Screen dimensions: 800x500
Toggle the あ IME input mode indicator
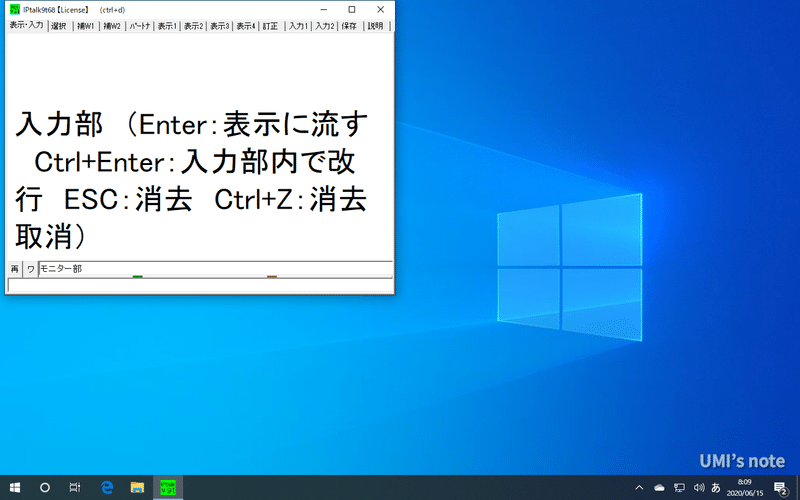point(716,488)
